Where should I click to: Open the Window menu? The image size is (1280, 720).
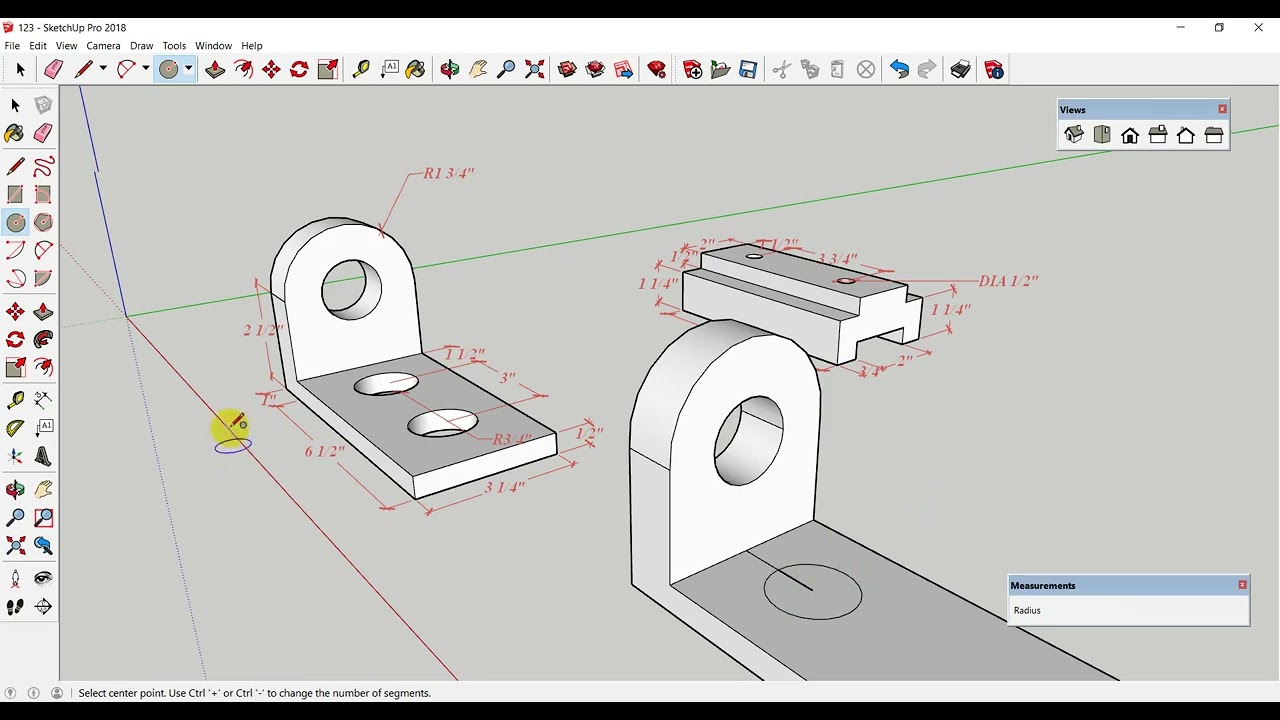213,46
